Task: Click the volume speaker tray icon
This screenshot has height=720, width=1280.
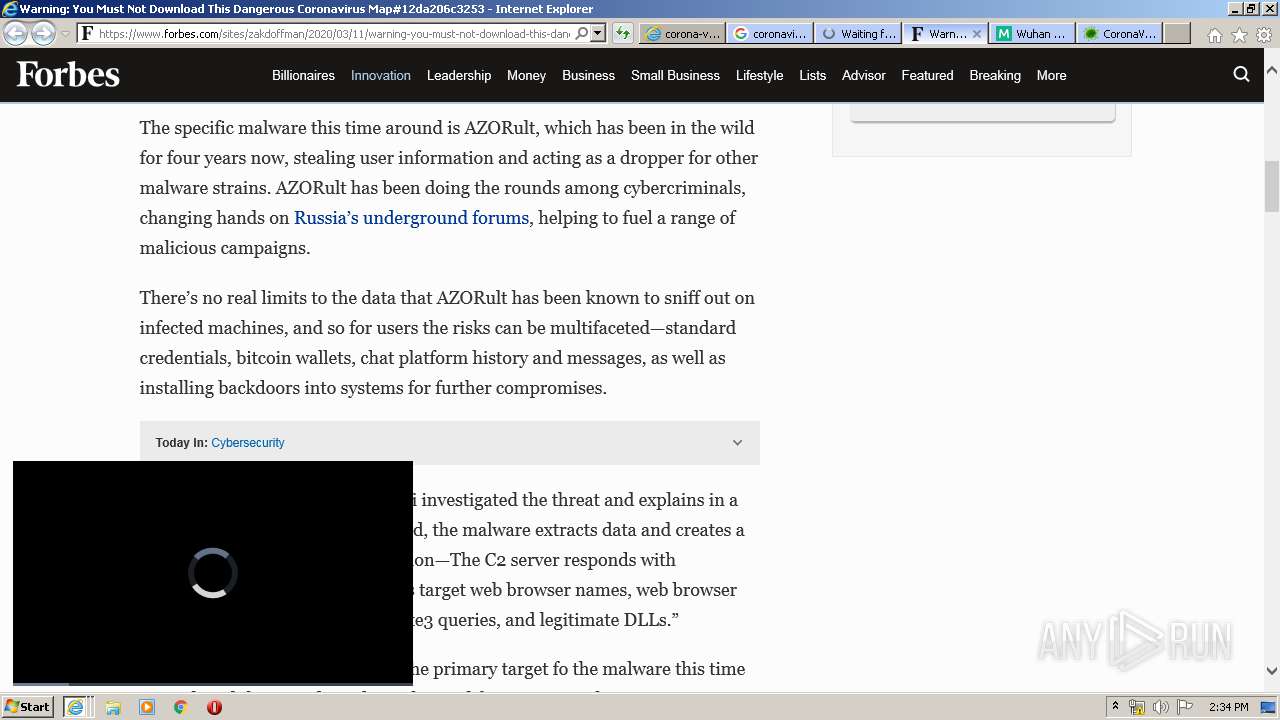Action: (1161, 707)
